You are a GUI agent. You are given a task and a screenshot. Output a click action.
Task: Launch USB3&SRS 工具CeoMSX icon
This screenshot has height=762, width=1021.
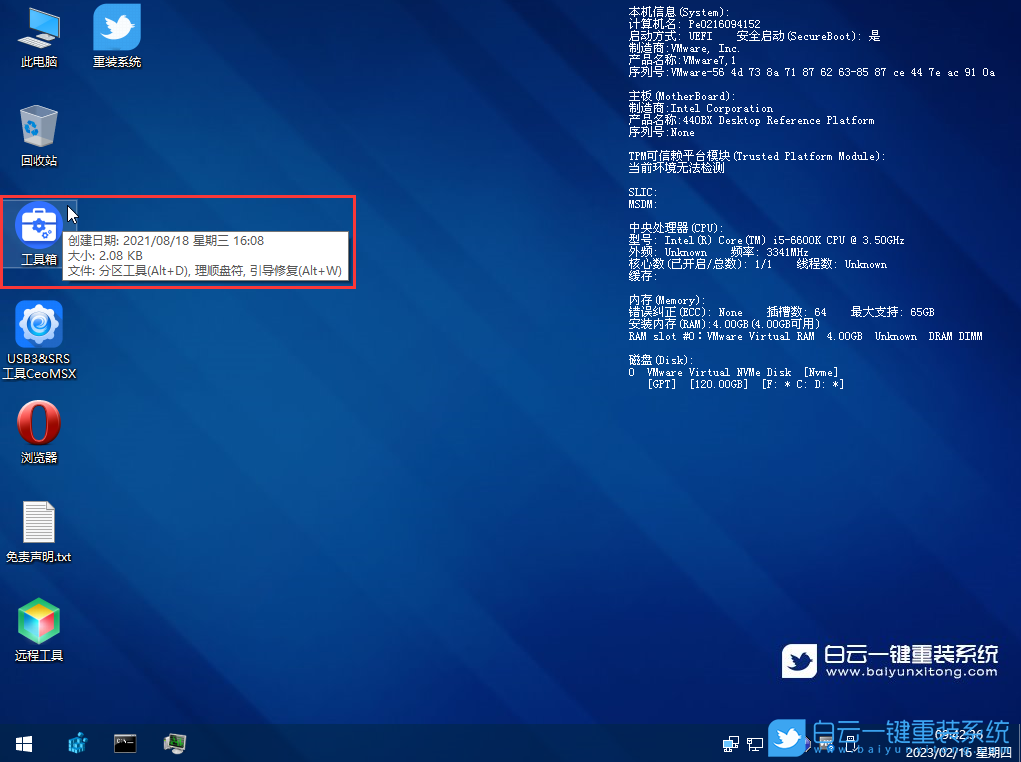39,325
